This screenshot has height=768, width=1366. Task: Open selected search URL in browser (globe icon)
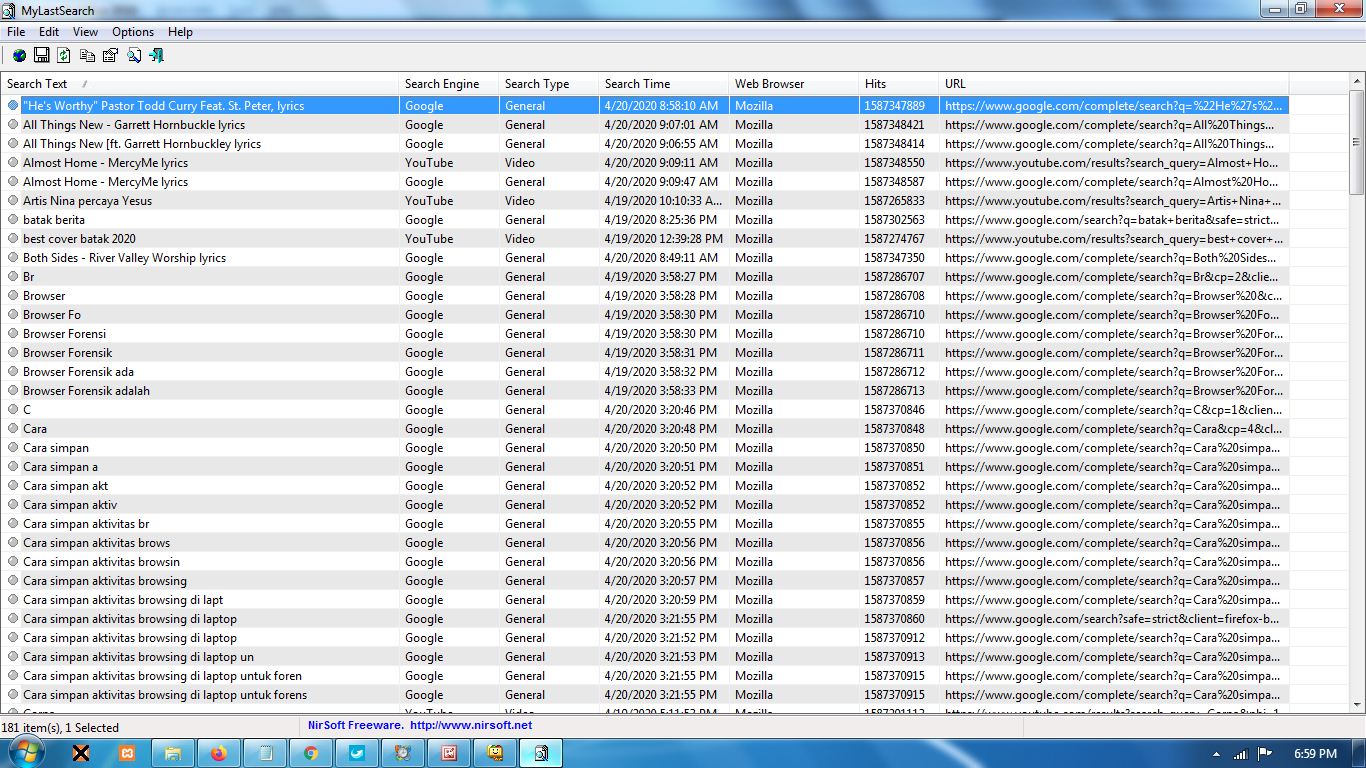pyautogui.click(x=19, y=56)
